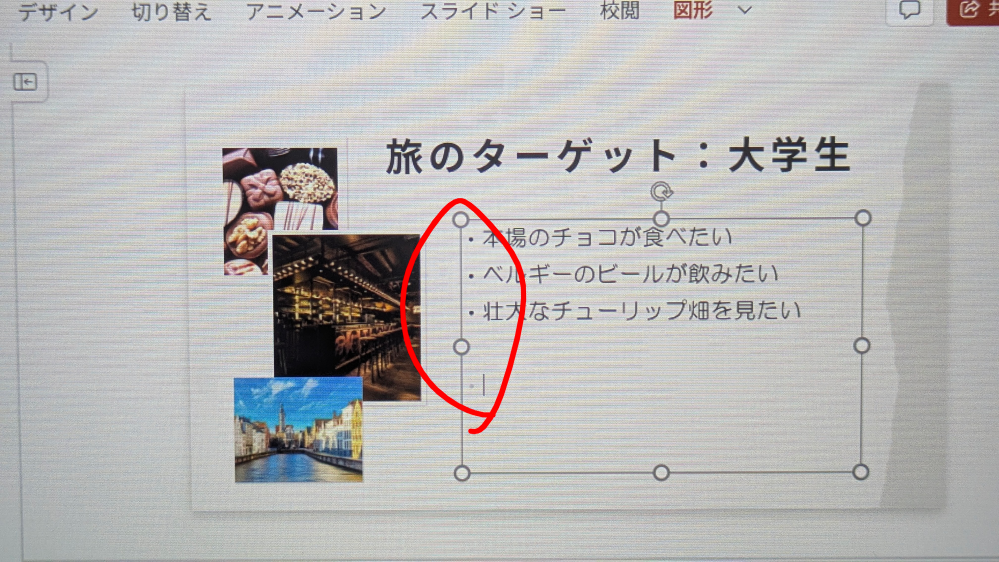Collapse the slide thumbnail pane icon

25,82
